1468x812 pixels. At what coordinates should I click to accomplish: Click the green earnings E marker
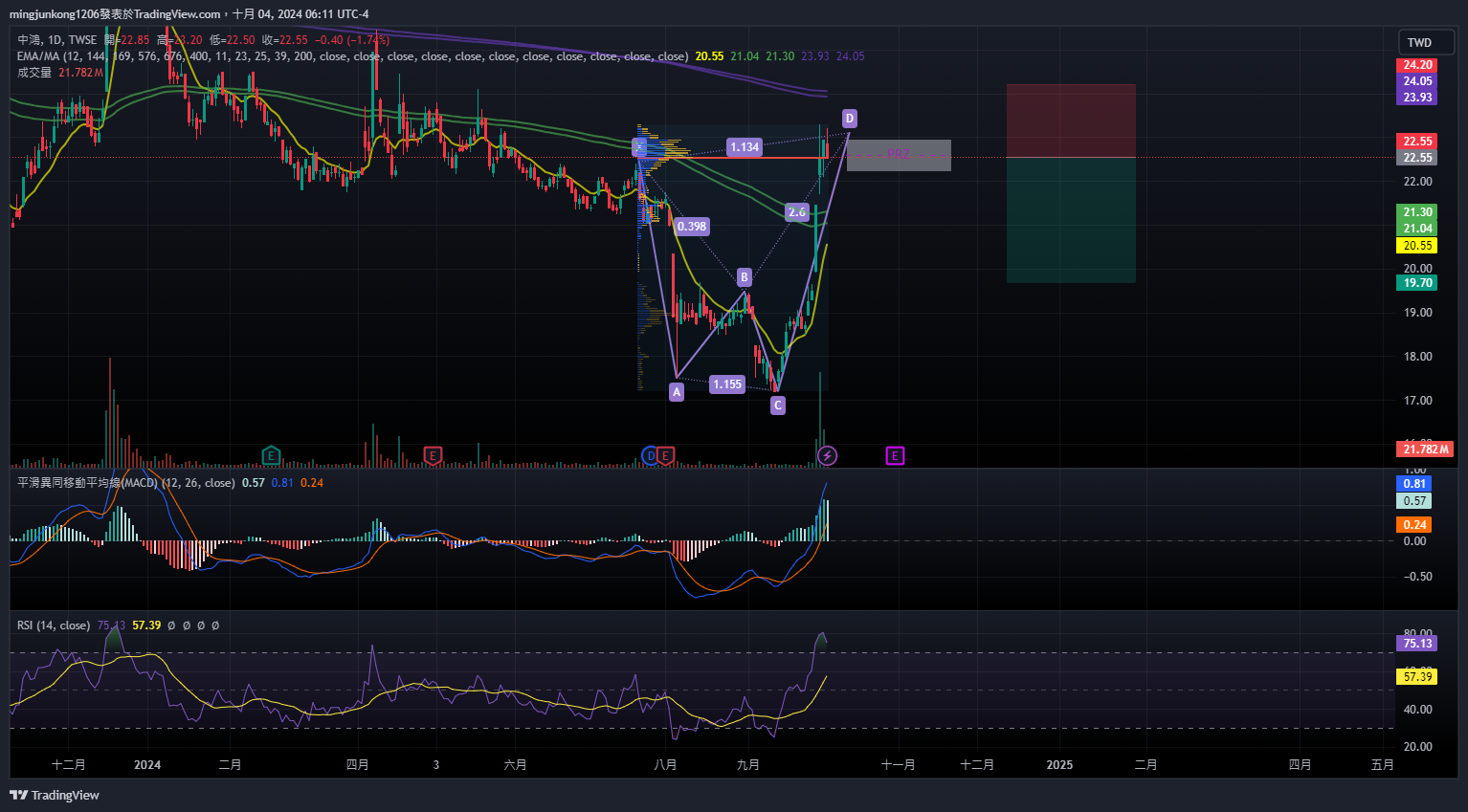tap(271, 455)
